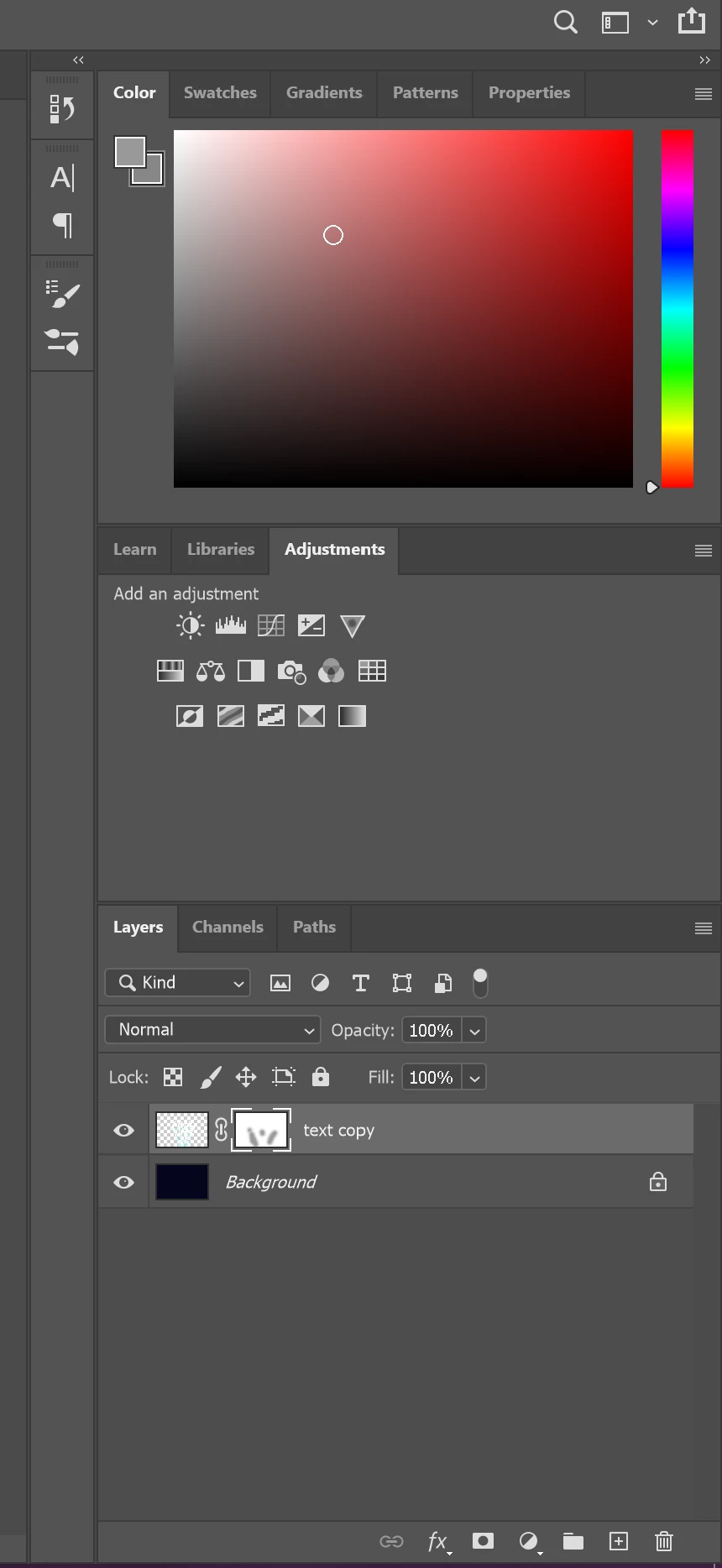This screenshot has height=1568, width=722.
Task: Switch to the Channels tab
Action: click(228, 928)
